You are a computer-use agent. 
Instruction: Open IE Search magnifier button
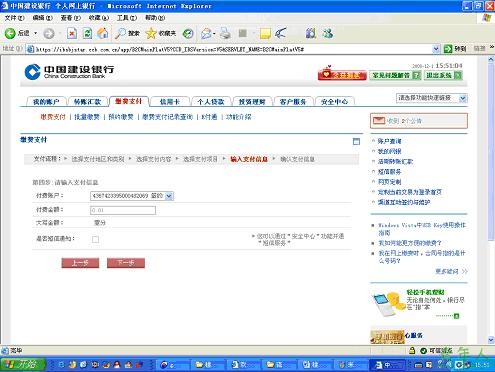tap(127, 33)
